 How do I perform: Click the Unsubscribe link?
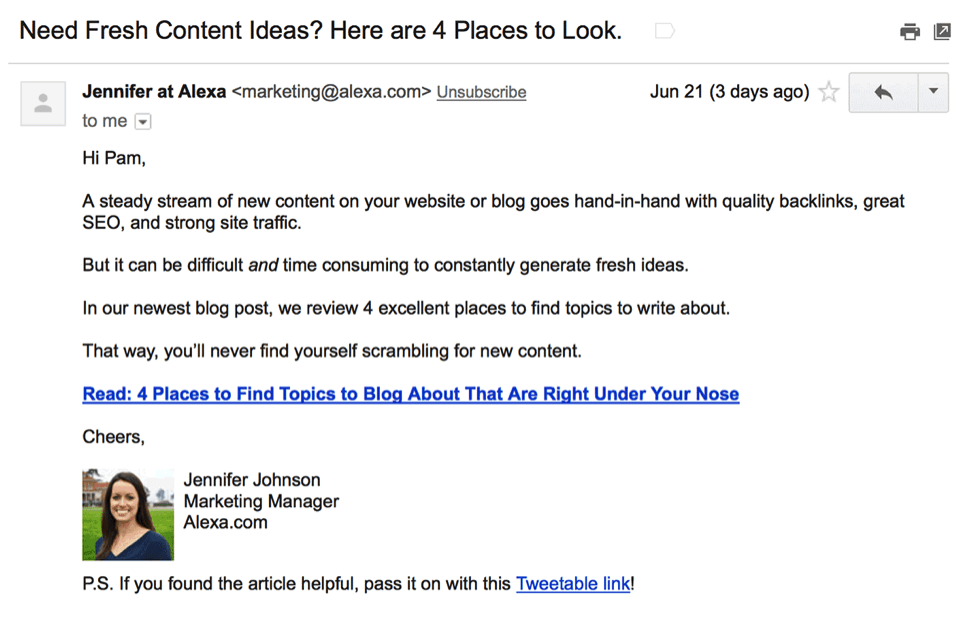tap(481, 92)
